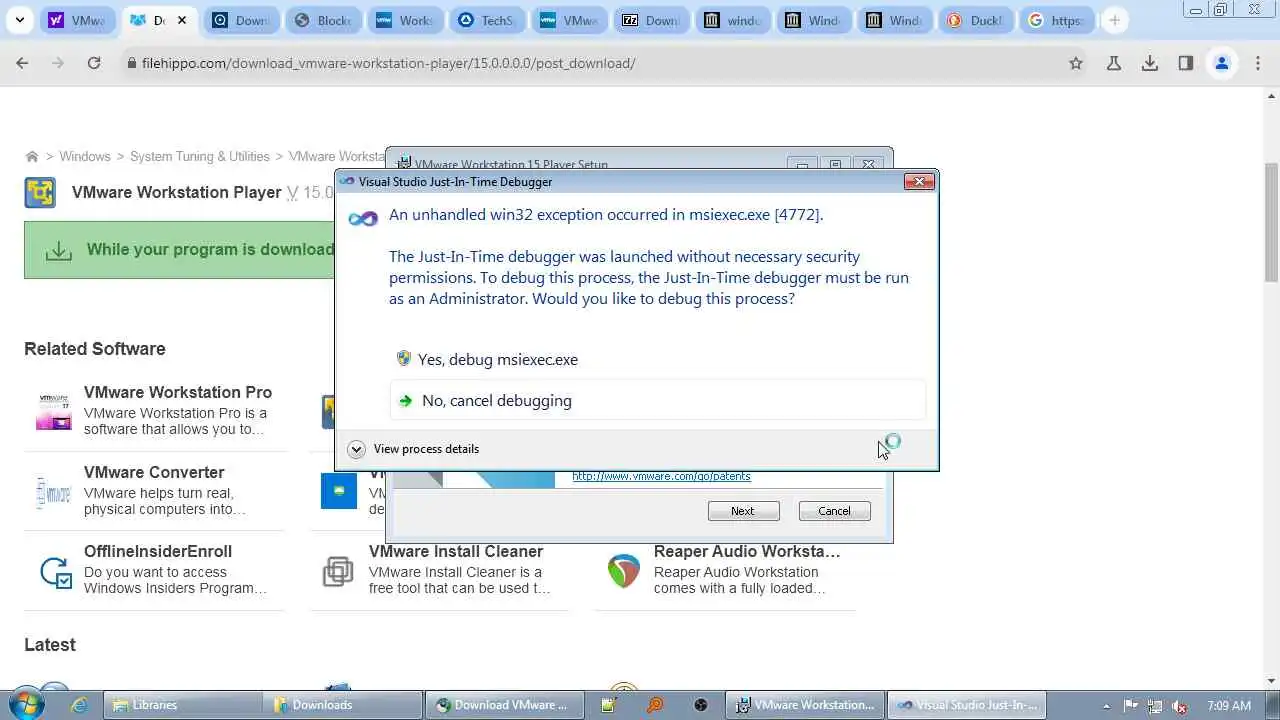The width and height of the screenshot is (1280, 720).
Task: Click the Notepad++ taskbar icon
Action: (x=609, y=705)
